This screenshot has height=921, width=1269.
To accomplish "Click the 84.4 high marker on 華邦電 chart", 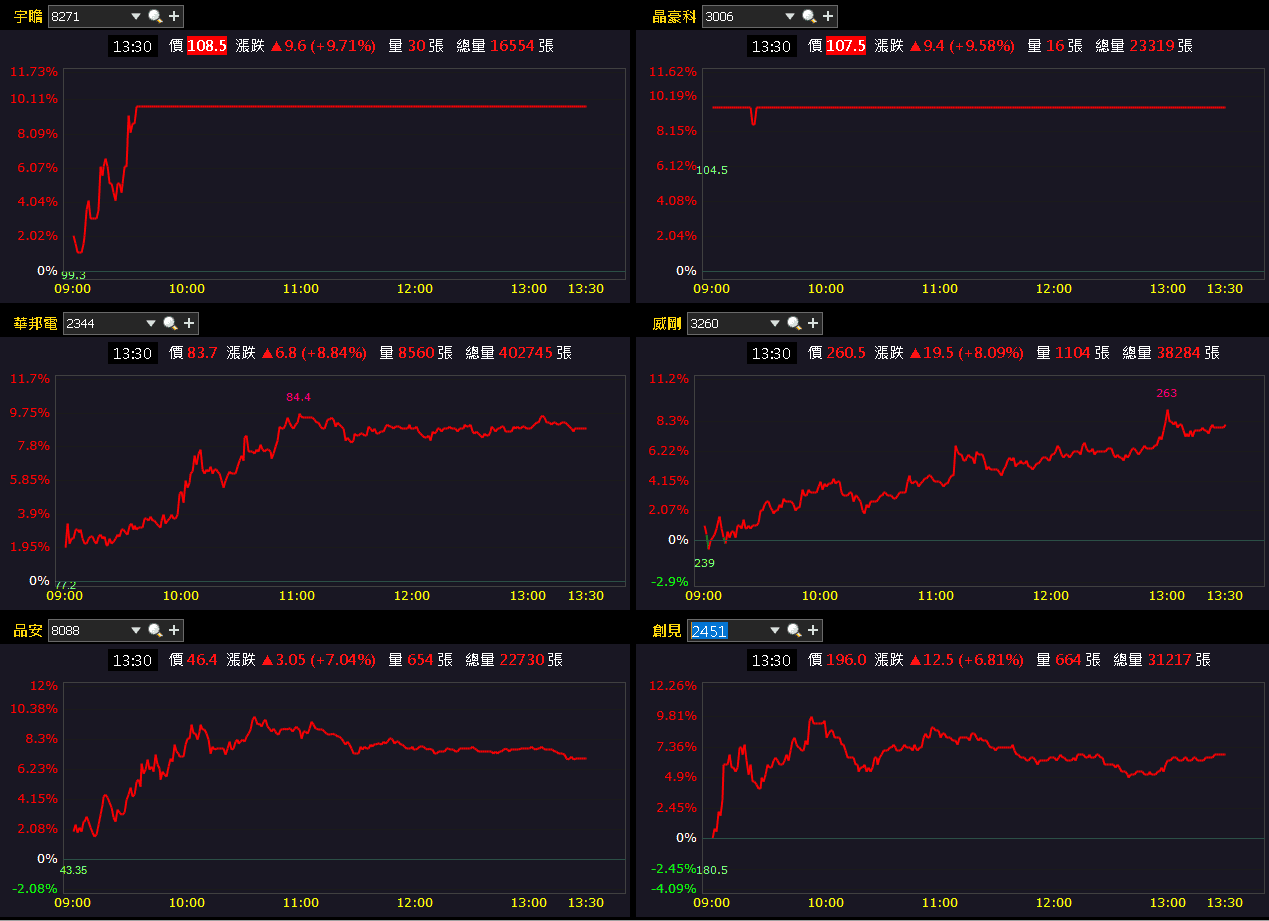I will point(298,397).
